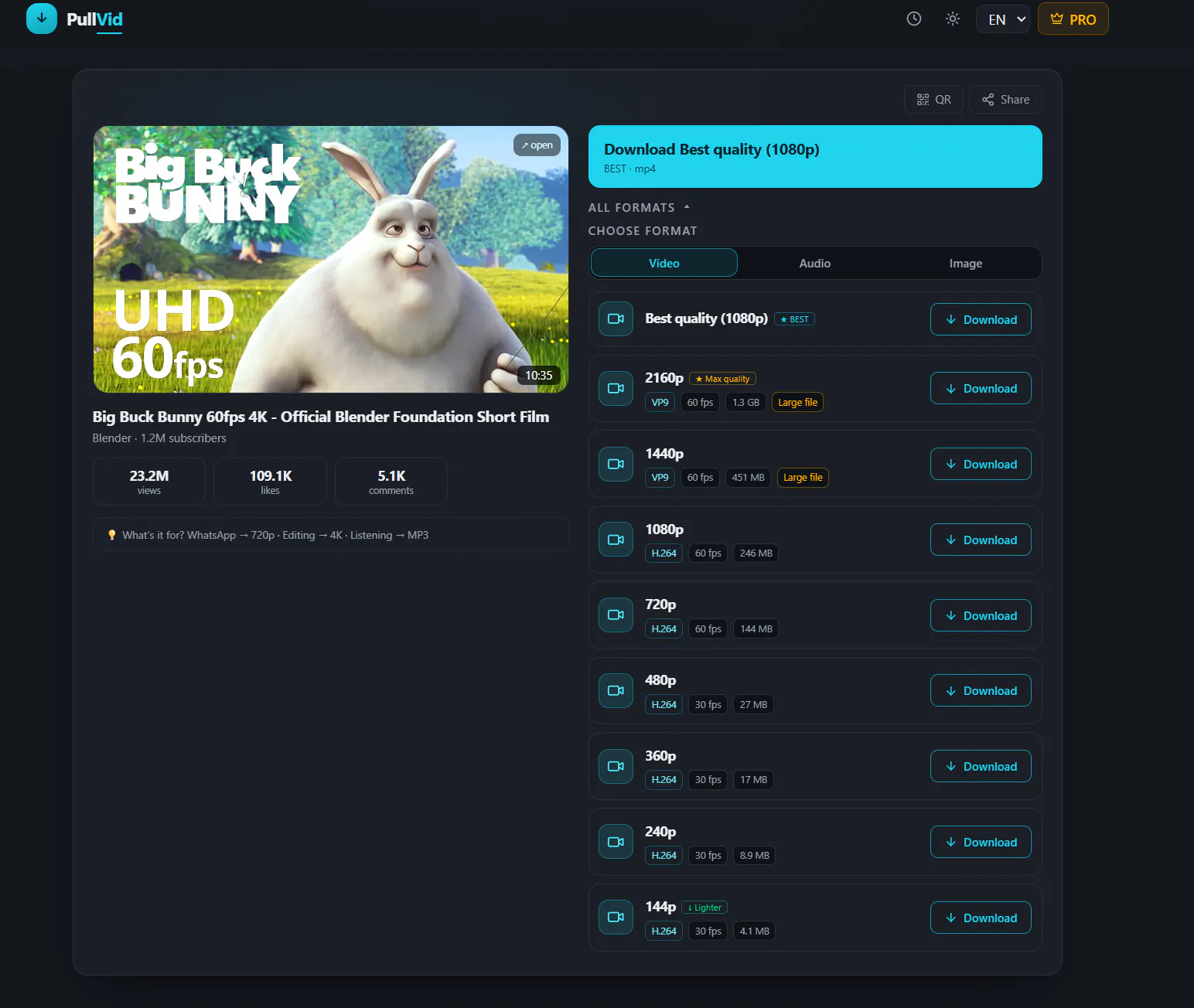Image resolution: width=1194 pixels, height=1008 pixels.
Task: Click the video title text
Action: [321, 417]
